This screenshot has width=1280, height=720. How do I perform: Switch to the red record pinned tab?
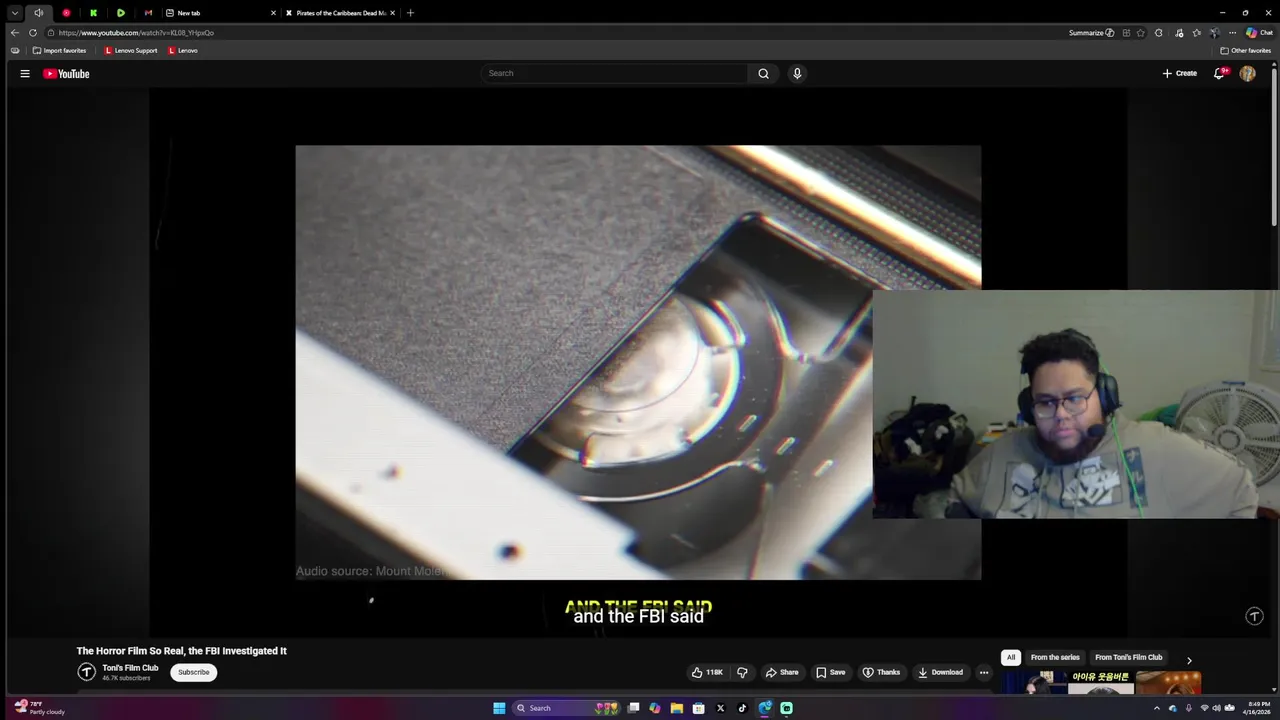(x=66, y=13)
